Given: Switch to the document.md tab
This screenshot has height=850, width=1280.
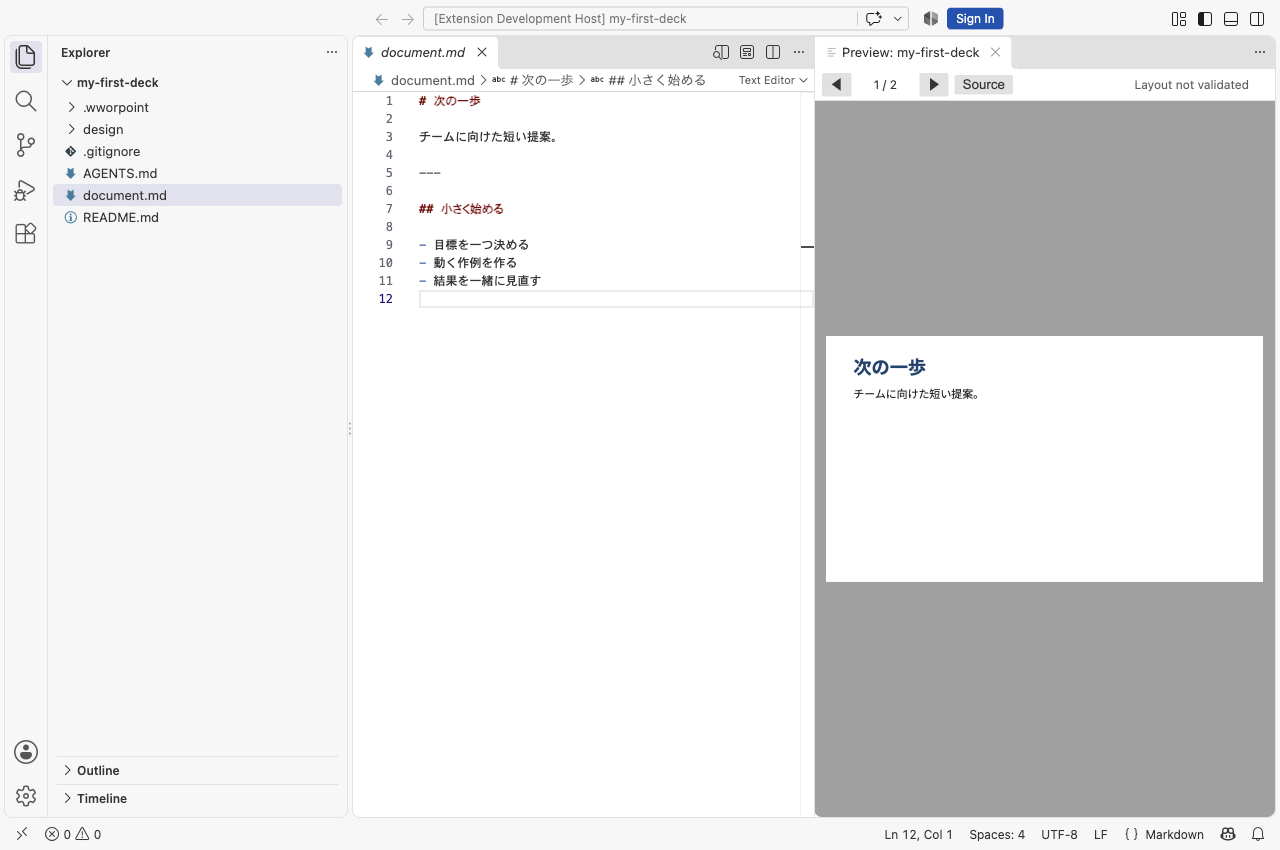Looking at the screenshot, I should point(423,52).
